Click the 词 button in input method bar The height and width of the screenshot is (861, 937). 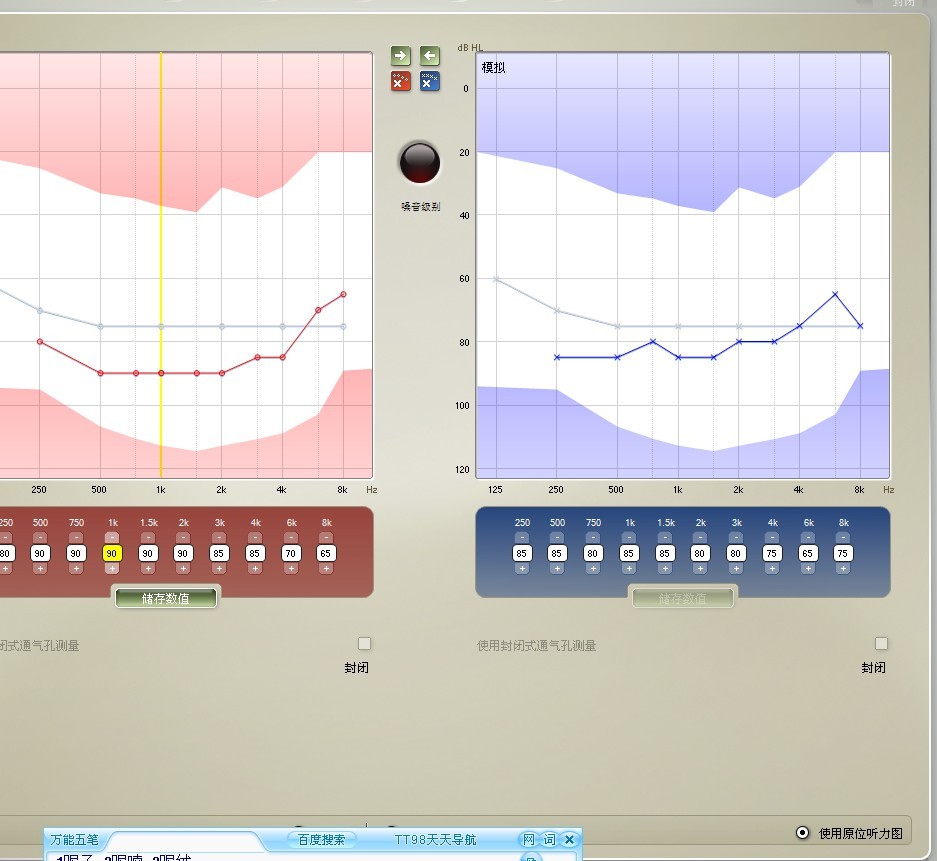click(549, 840)
